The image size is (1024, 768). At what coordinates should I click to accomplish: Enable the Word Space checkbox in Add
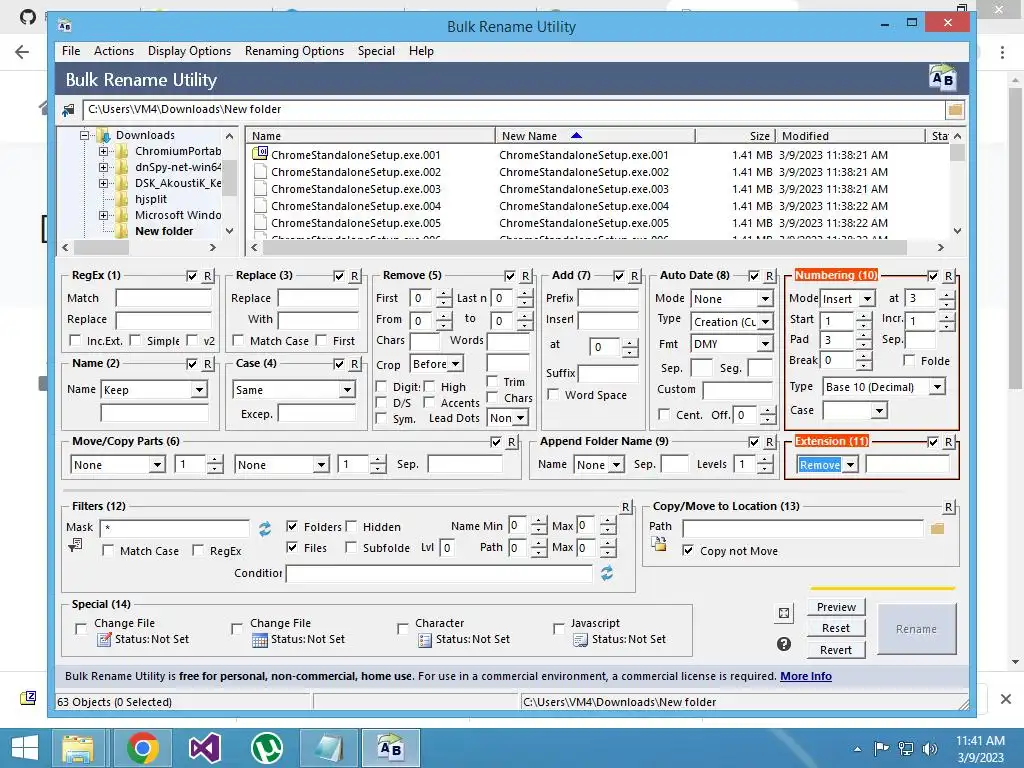(553, 394)
